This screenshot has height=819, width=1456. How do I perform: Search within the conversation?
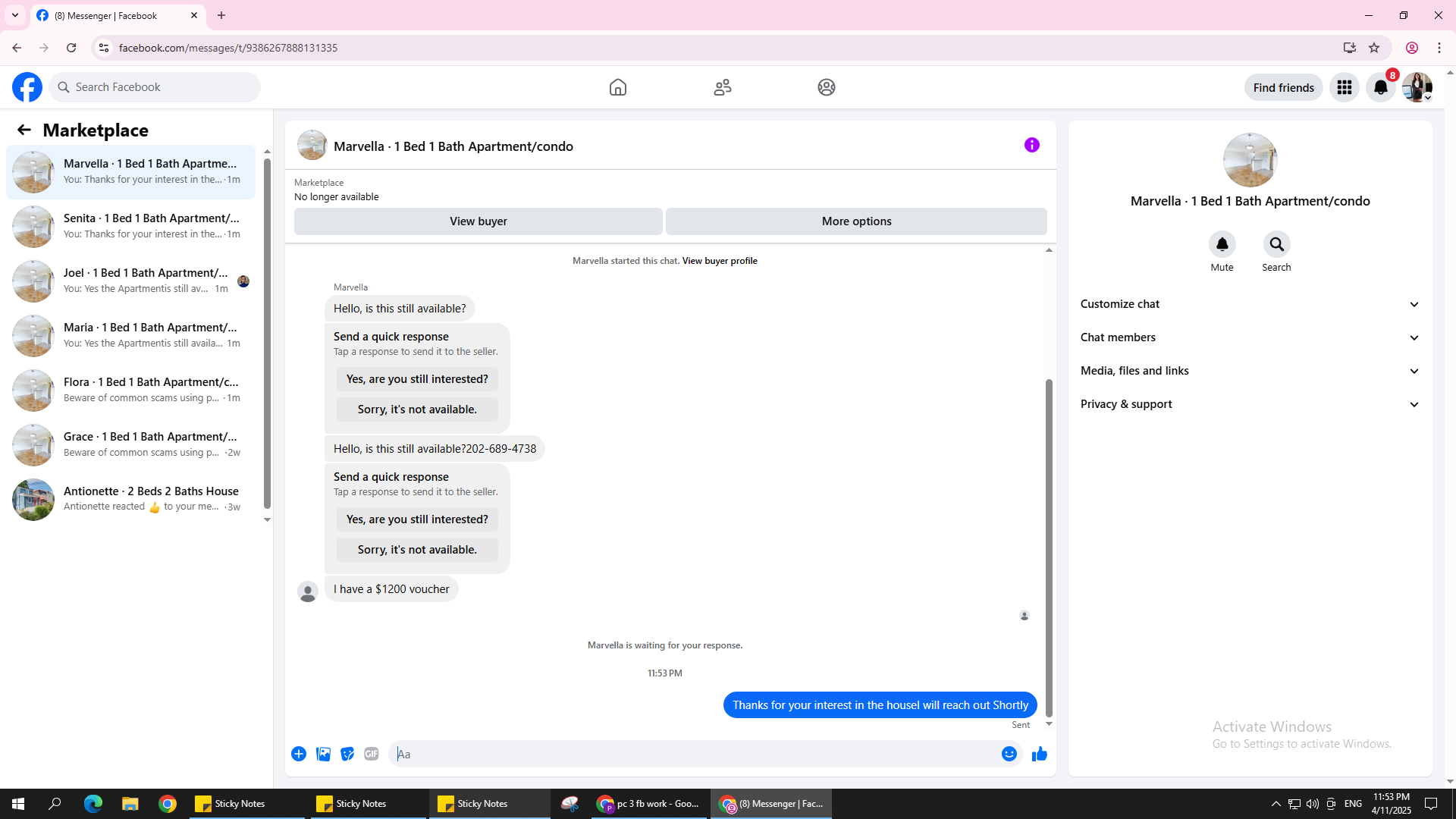[x=1277, y=244]
